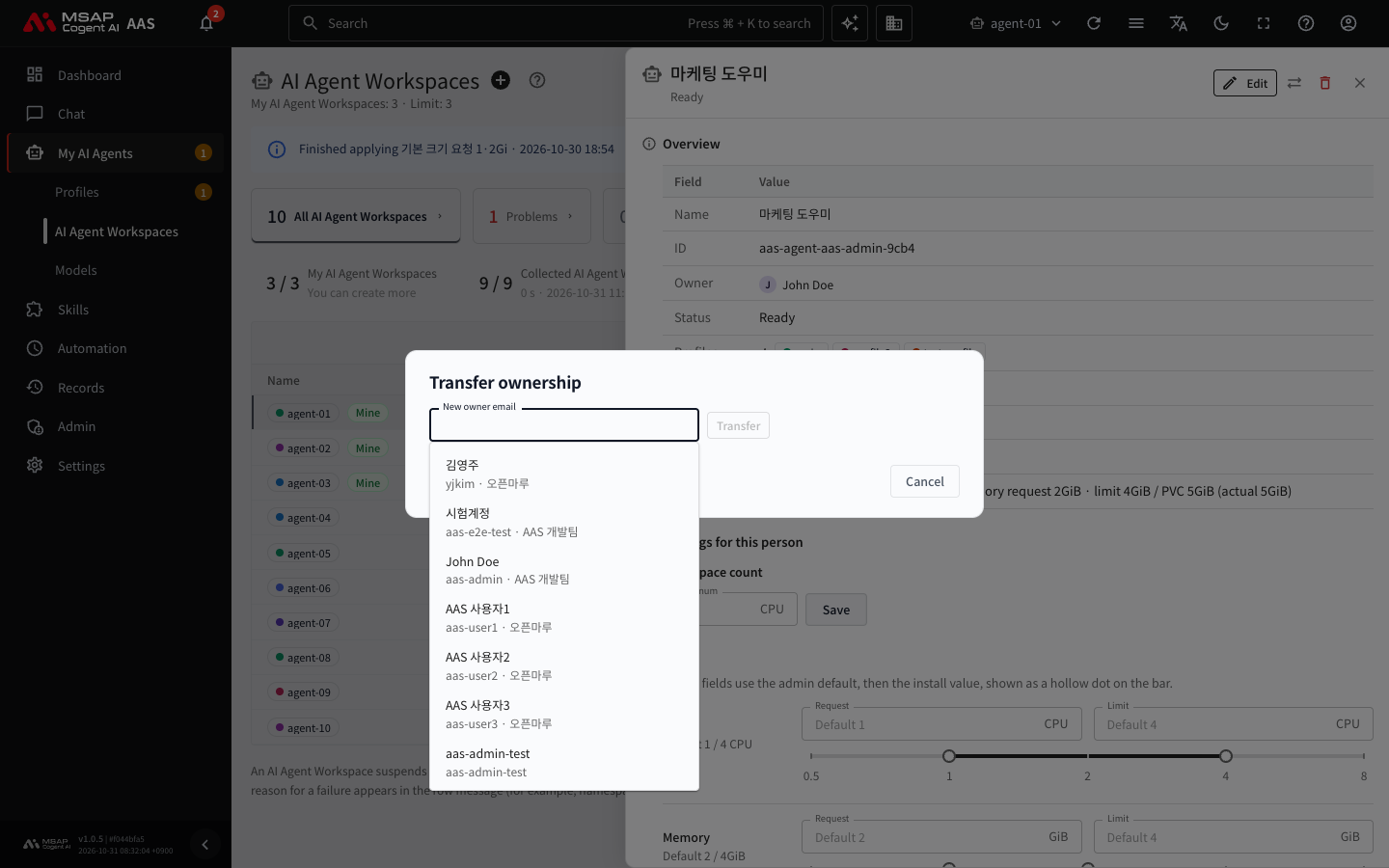Image resolution: width=1389 pixels, height=868 pixels.
Task: Open help icon beside AI Agent Workspaces title
Action: [537, 80]
